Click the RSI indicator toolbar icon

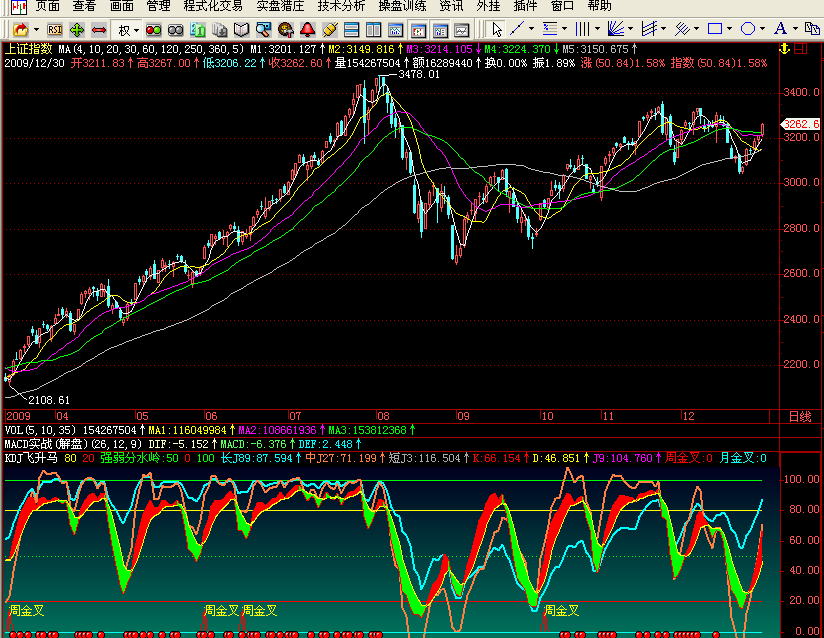click(x=54, y=29)
